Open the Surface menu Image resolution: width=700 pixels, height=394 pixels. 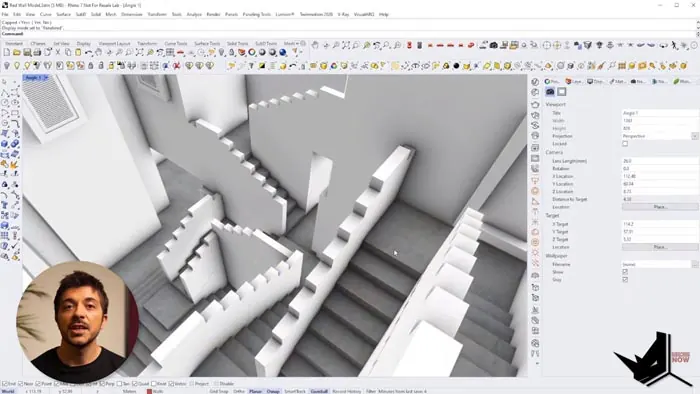point(63,14)
